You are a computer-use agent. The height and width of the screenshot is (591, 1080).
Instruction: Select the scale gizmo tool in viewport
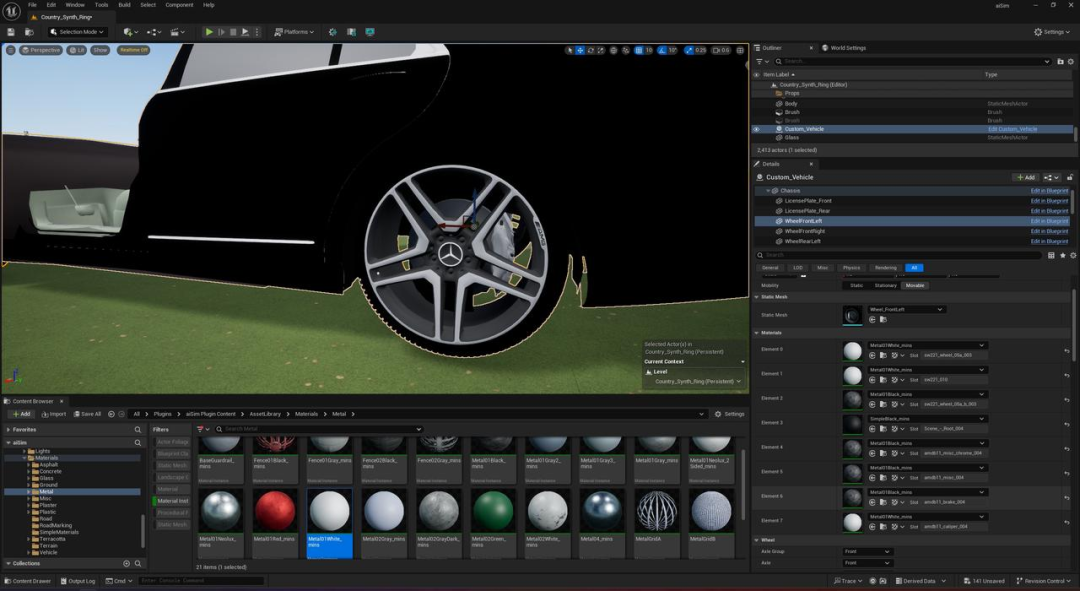click(601, 50)
